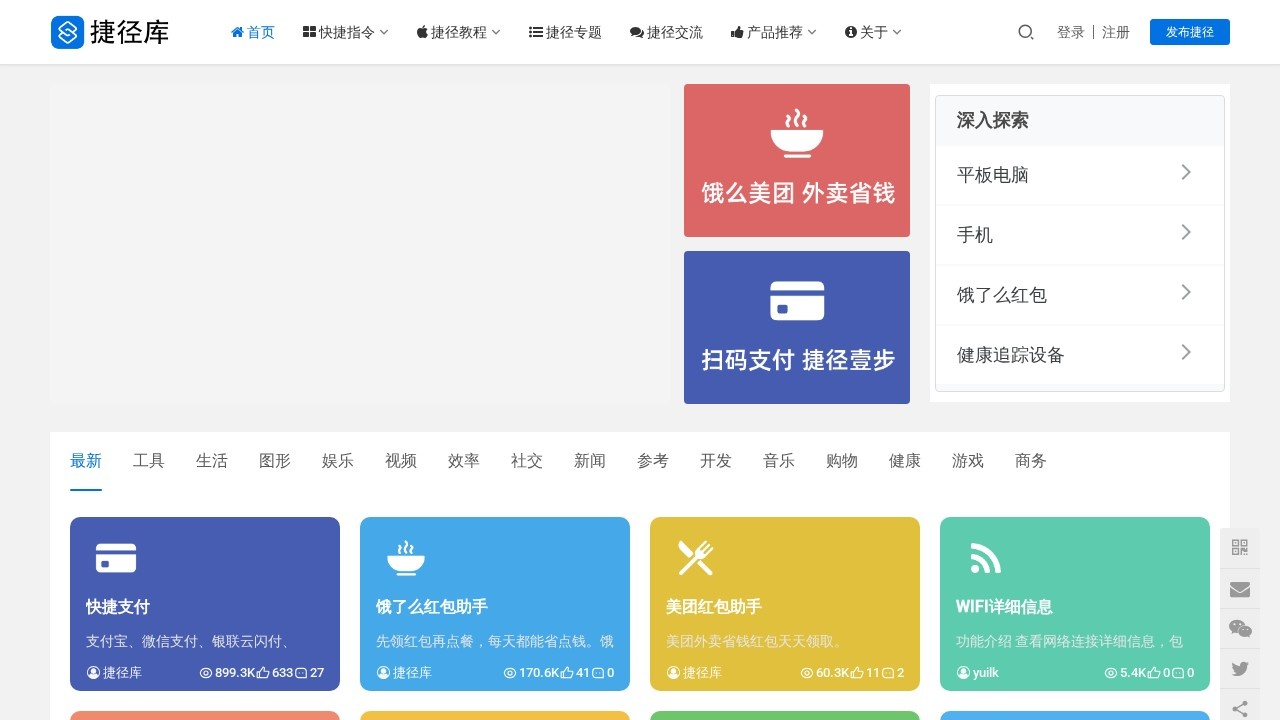Click the 平板电脑 list entry
This screenshot has height=720, width=1280.
[x=1080, y=175]
